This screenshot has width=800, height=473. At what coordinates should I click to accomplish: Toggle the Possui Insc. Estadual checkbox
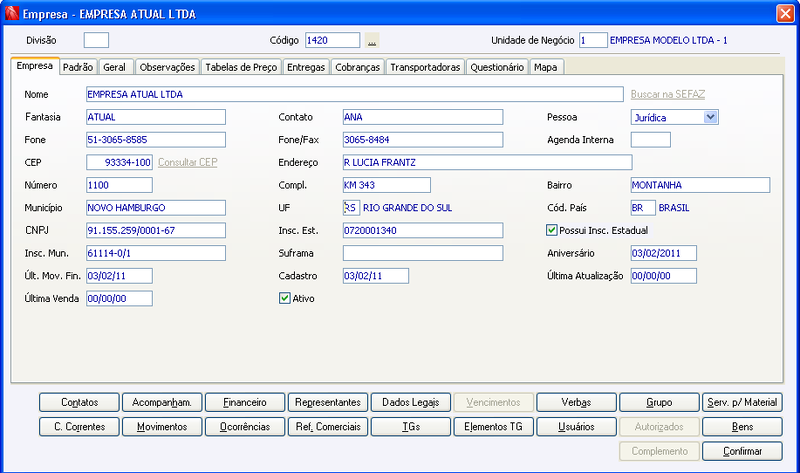551,230
